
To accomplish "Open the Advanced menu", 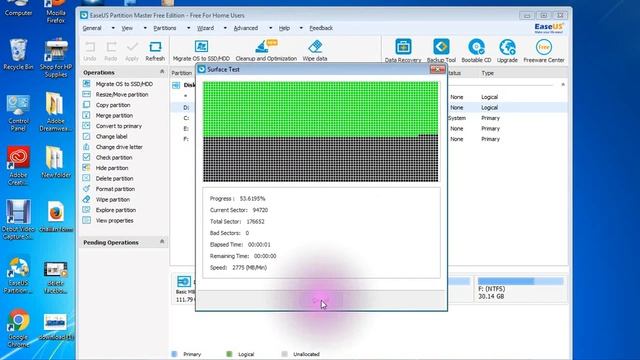I will (246, 28).
